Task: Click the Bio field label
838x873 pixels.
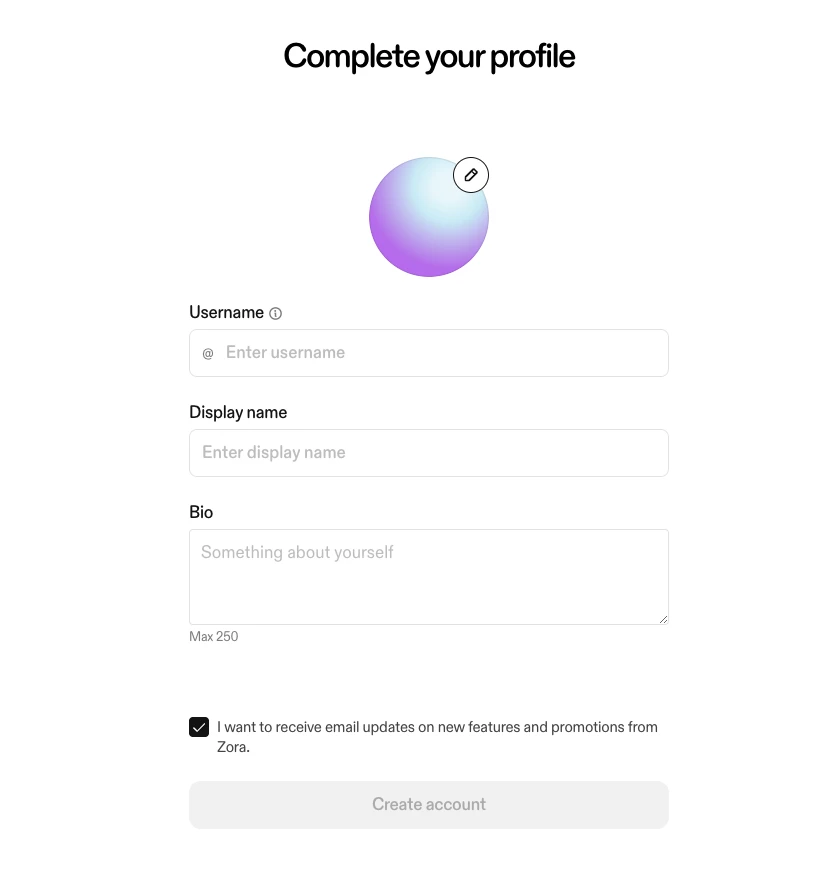Action: coord(201,512)
